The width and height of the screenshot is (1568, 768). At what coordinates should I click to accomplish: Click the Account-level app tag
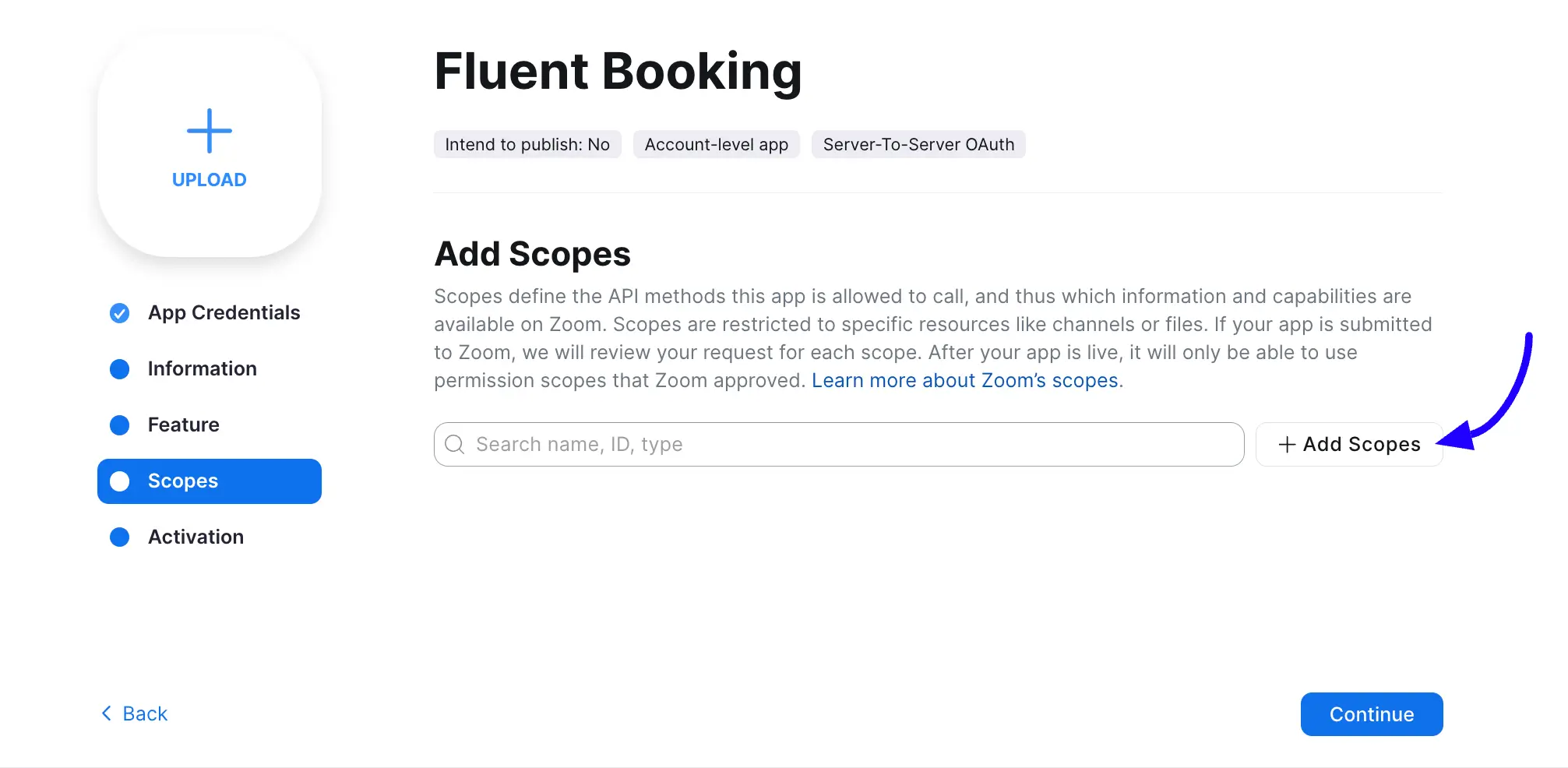click(x=717, y=145)
